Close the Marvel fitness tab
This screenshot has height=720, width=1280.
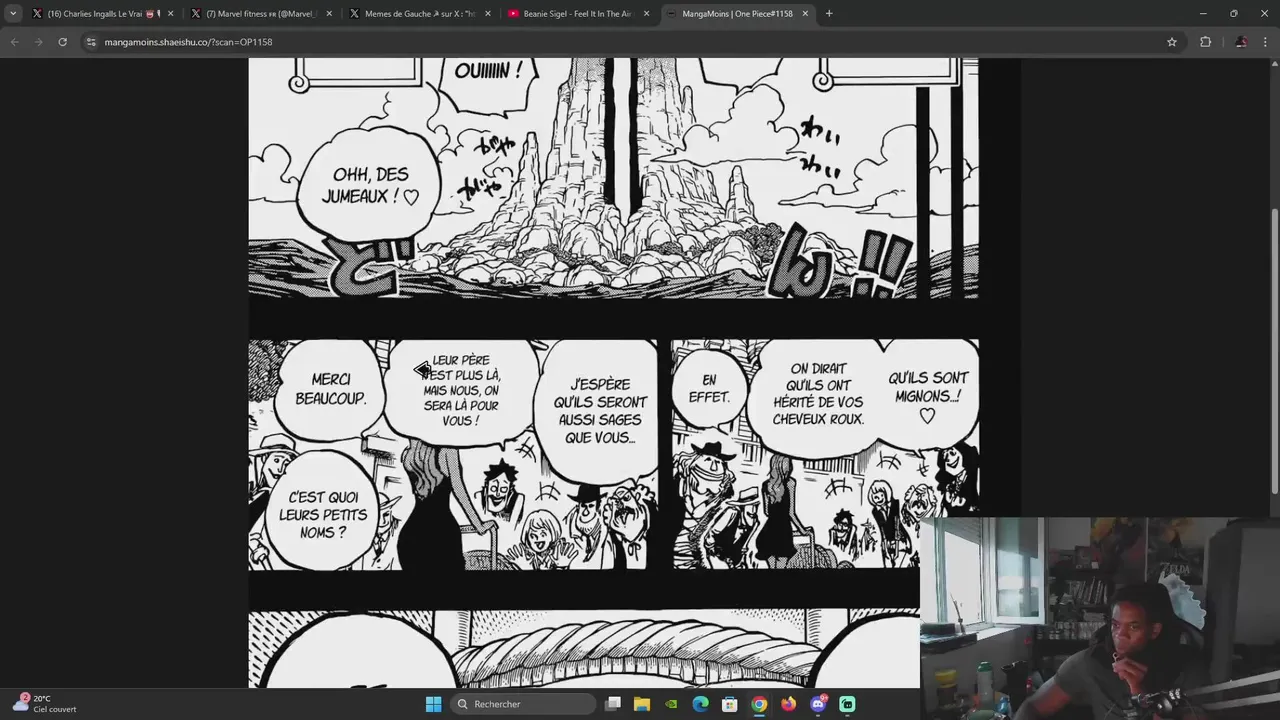click(329, 14)
